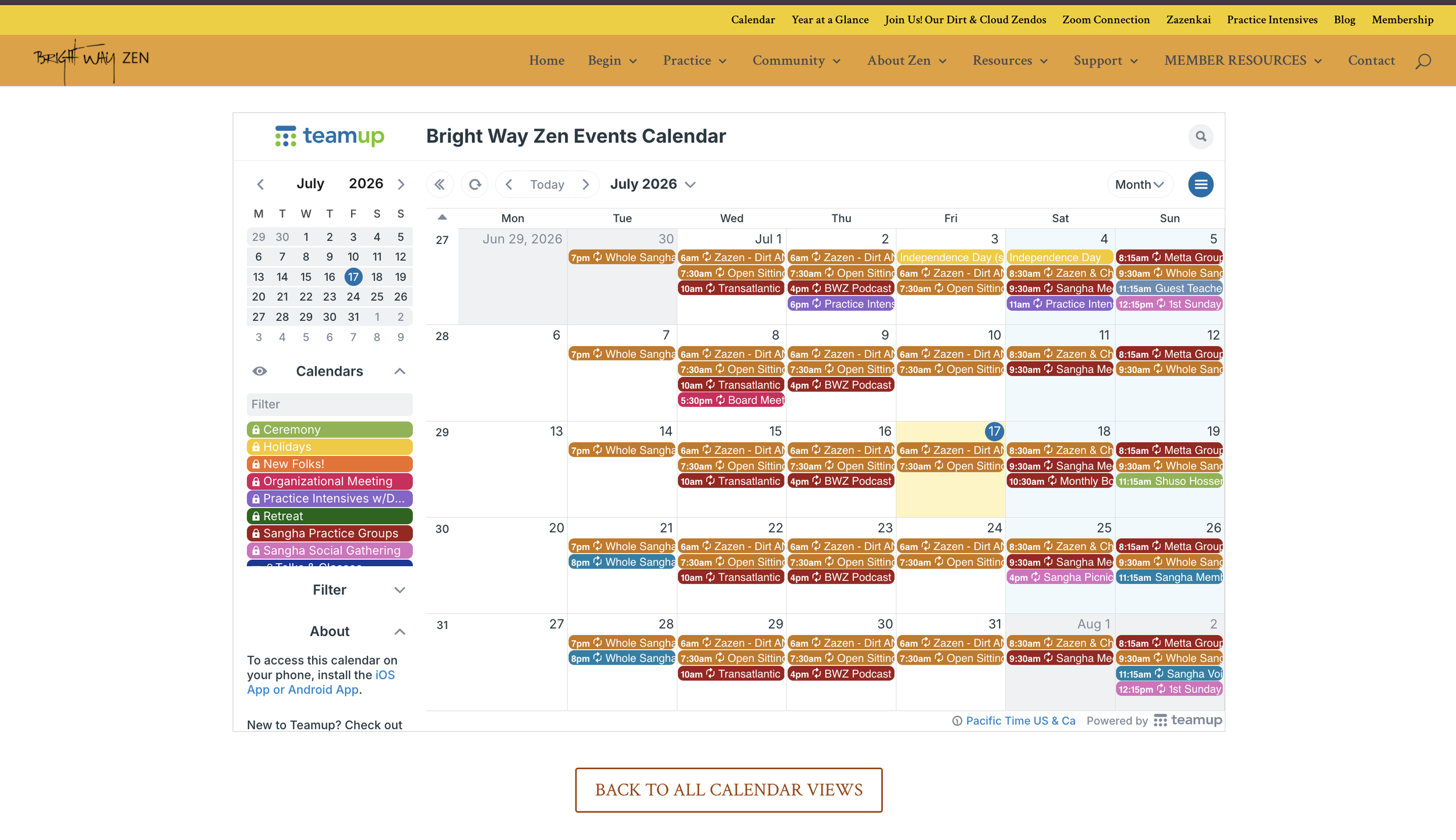Open Join Us! Our Dirt & Cloud Zendos
This screenshot has height=840, width=1456.
(965, 20)
